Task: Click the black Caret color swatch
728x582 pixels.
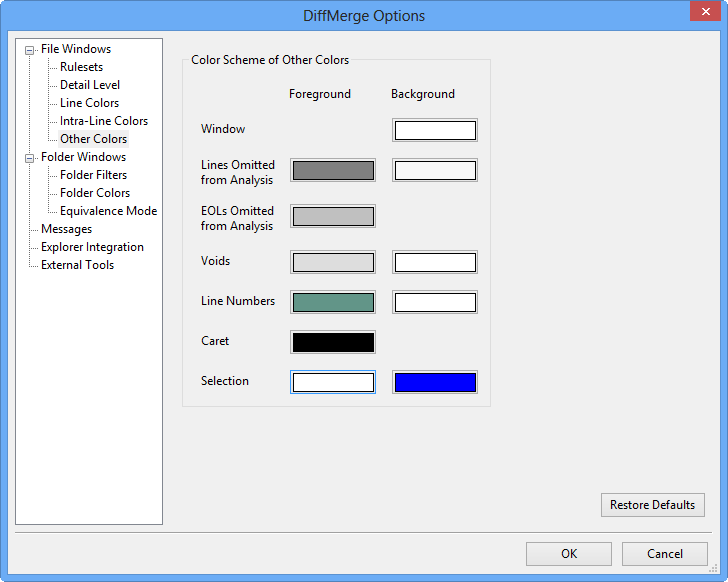Action: pyautogui.click(x=333, y=342)
